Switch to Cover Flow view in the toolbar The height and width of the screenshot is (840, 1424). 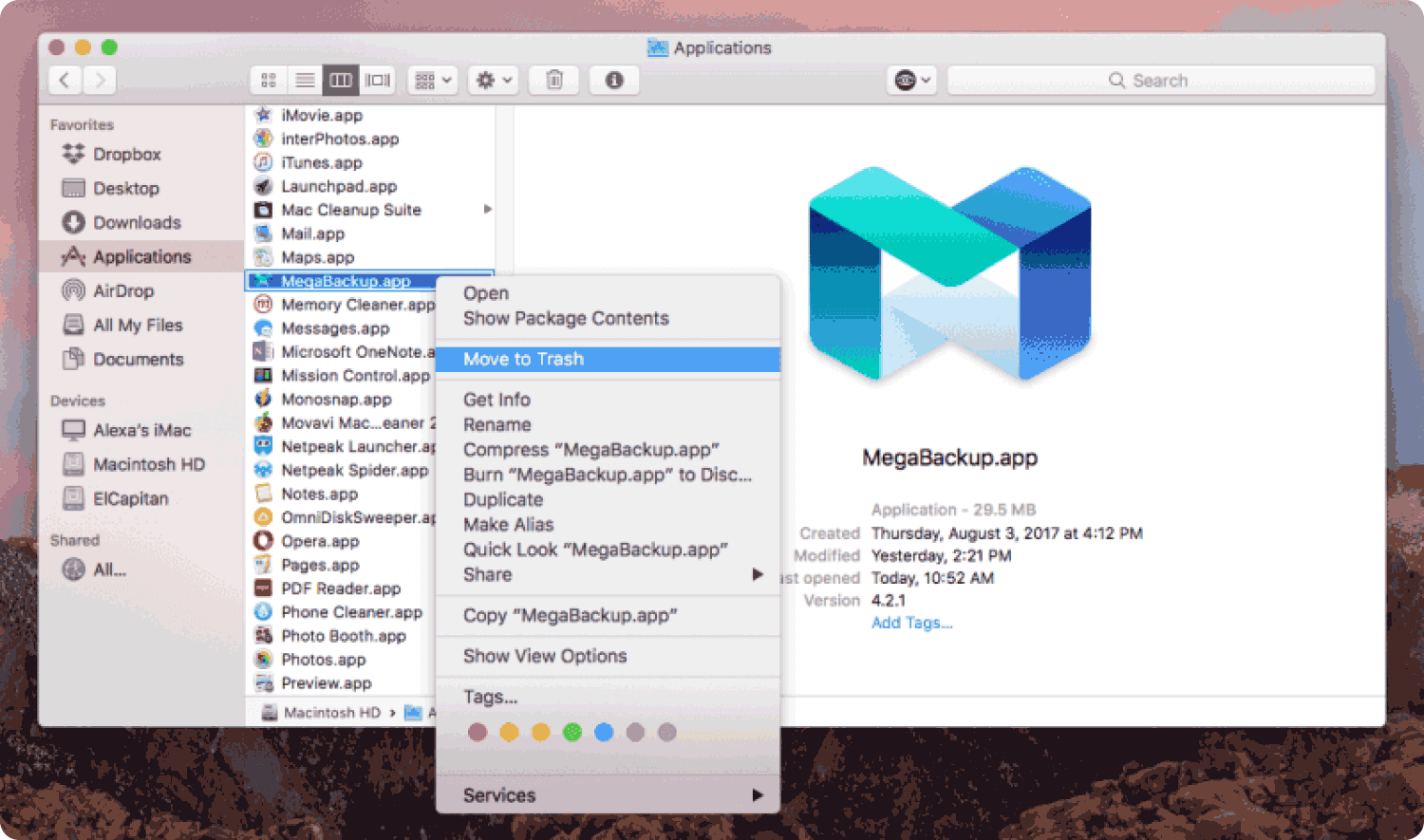377,81
